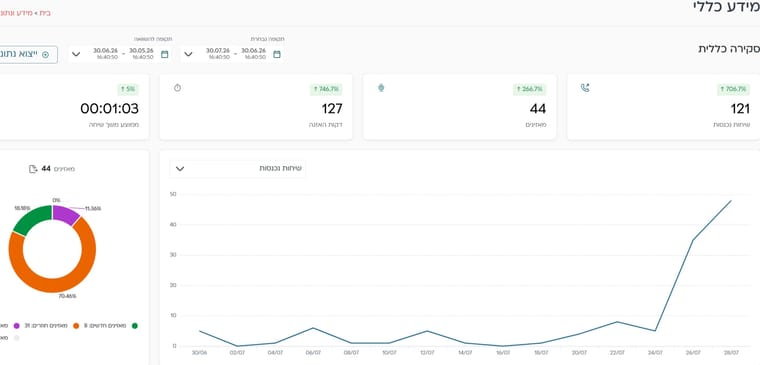Image resolution: width=760 pixels, height=365 pixels.
Task: Expand the selected period date range chevron
Action: 189,54
